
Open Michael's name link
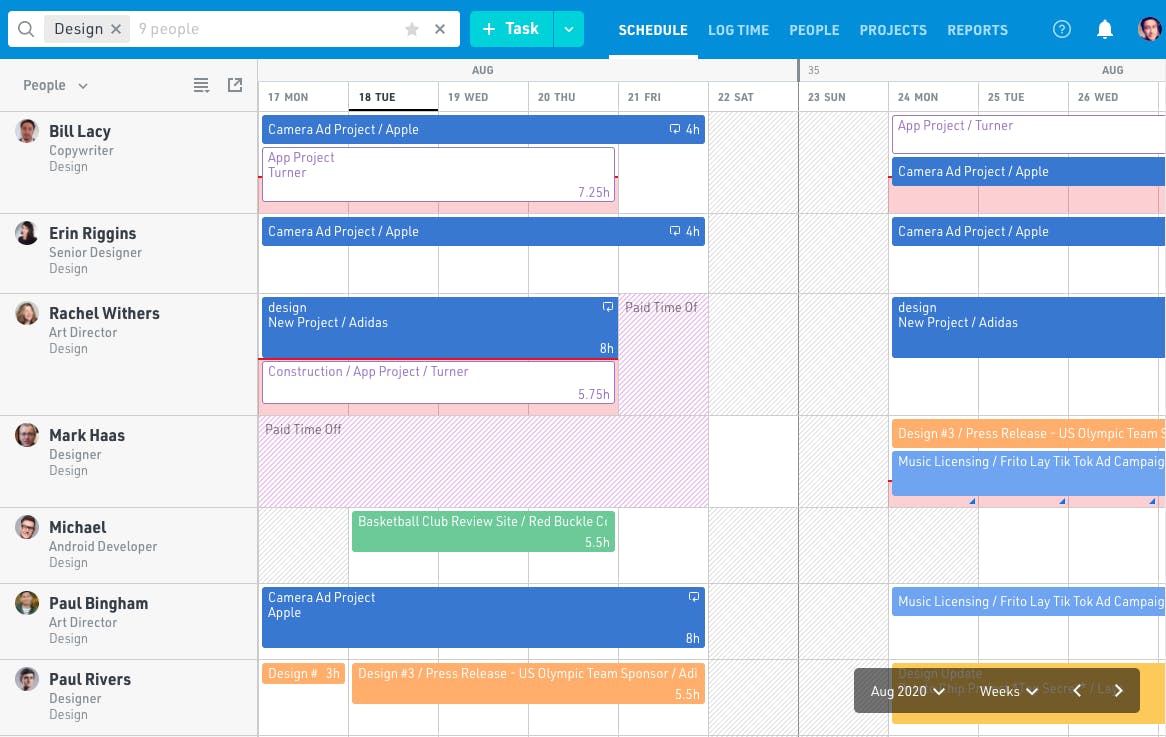(x=77, y=528)
